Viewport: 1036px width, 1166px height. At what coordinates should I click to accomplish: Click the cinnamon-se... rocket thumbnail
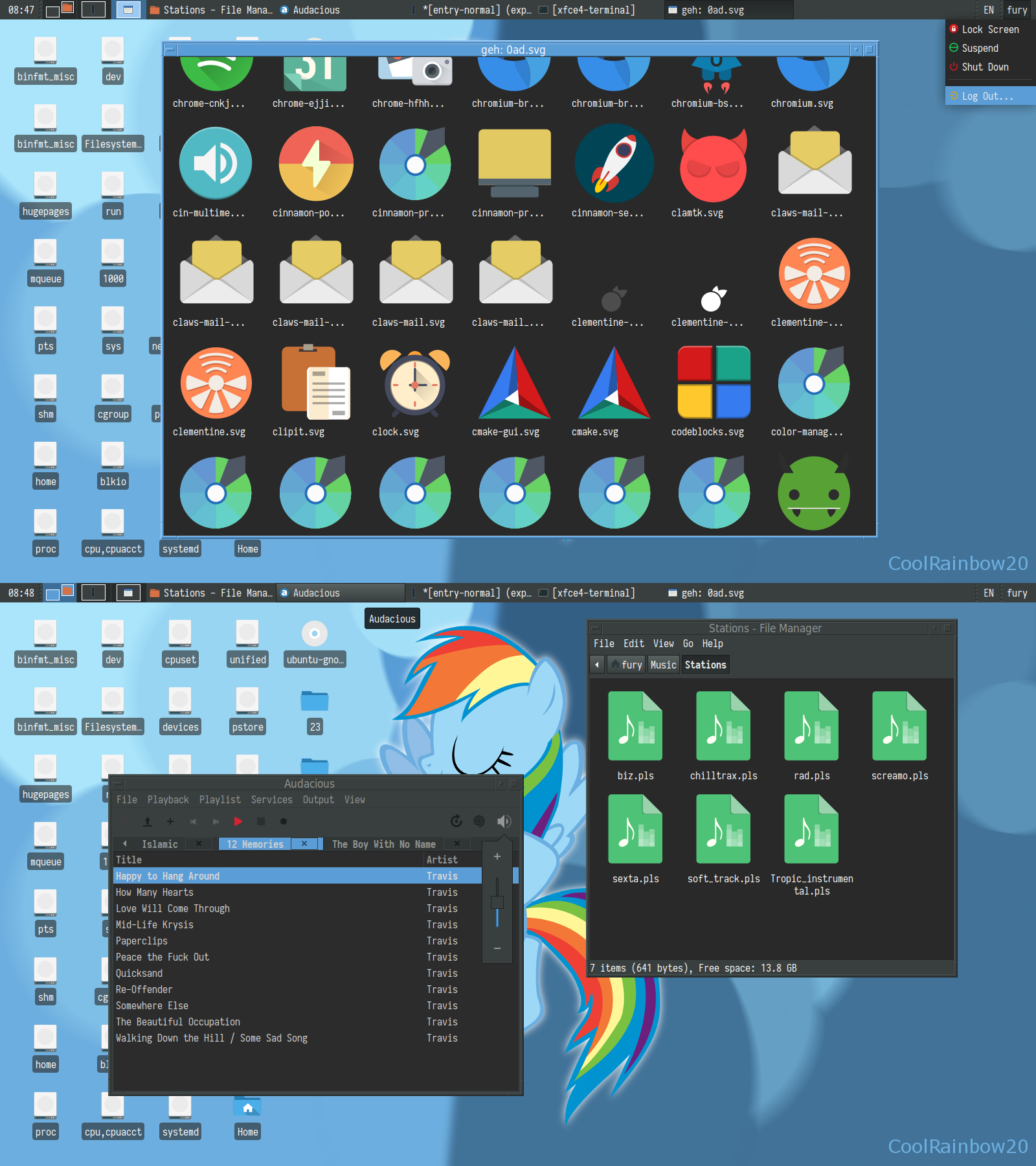pos(614,164)
